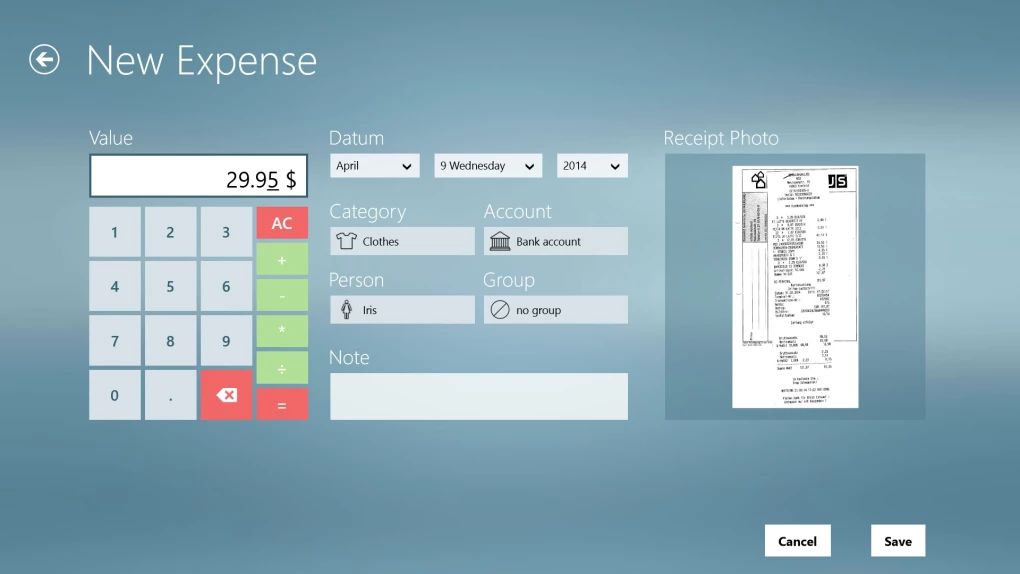
Task: Expand the April month dropdown
Action: 375,166
